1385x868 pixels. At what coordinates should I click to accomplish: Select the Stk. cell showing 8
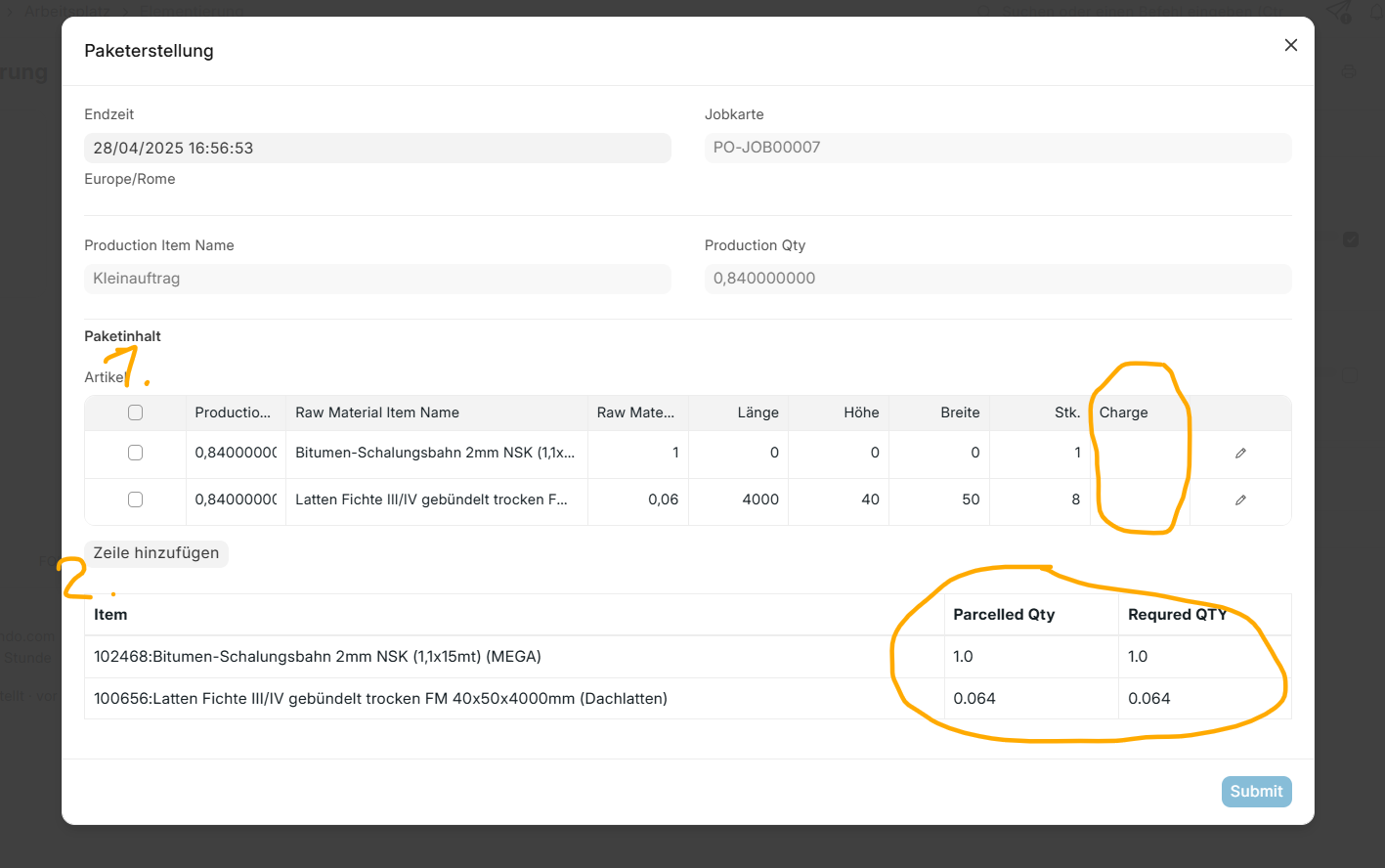pos(1040,499)
